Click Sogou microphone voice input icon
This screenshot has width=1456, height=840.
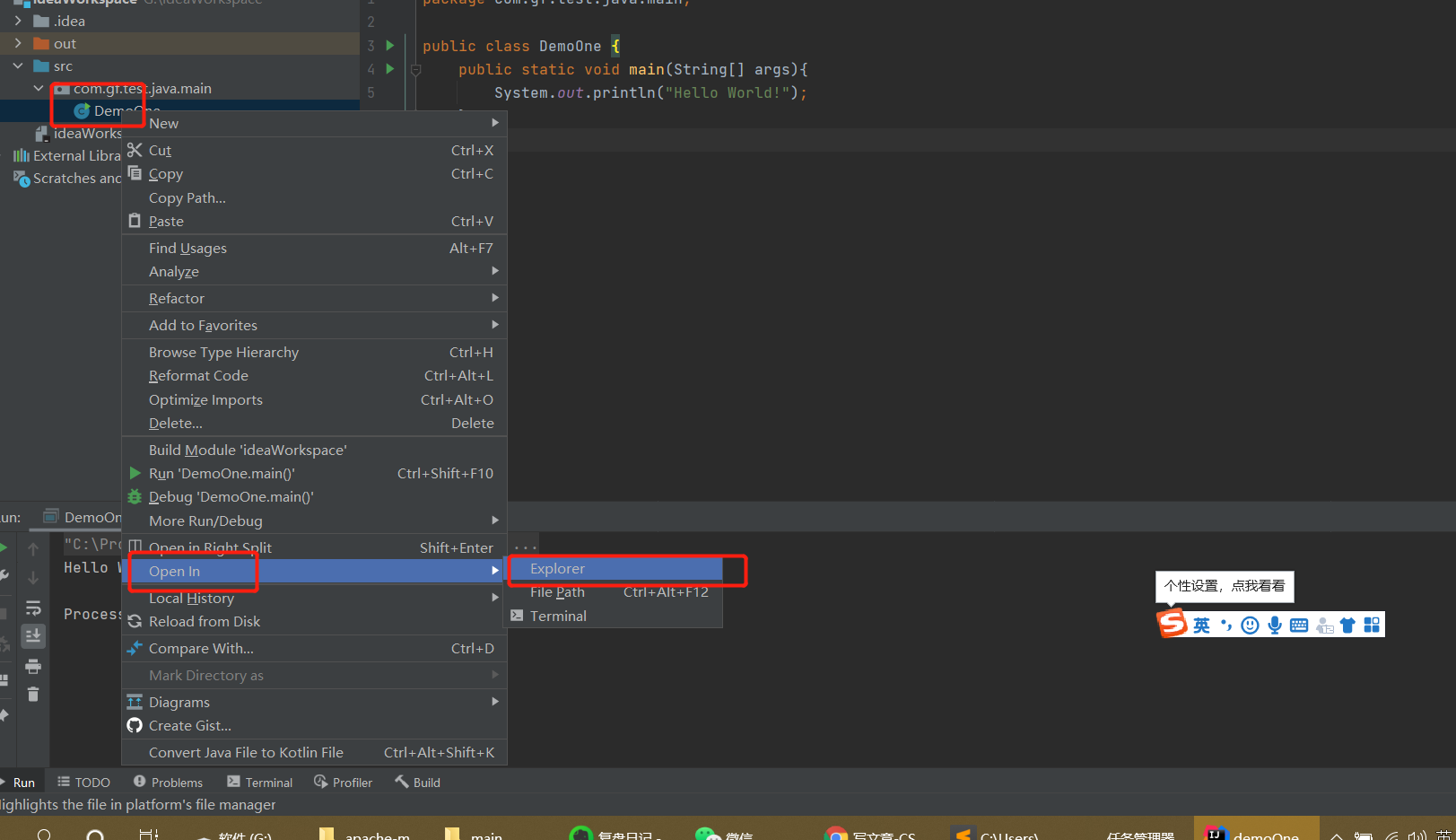(1275, 625)
